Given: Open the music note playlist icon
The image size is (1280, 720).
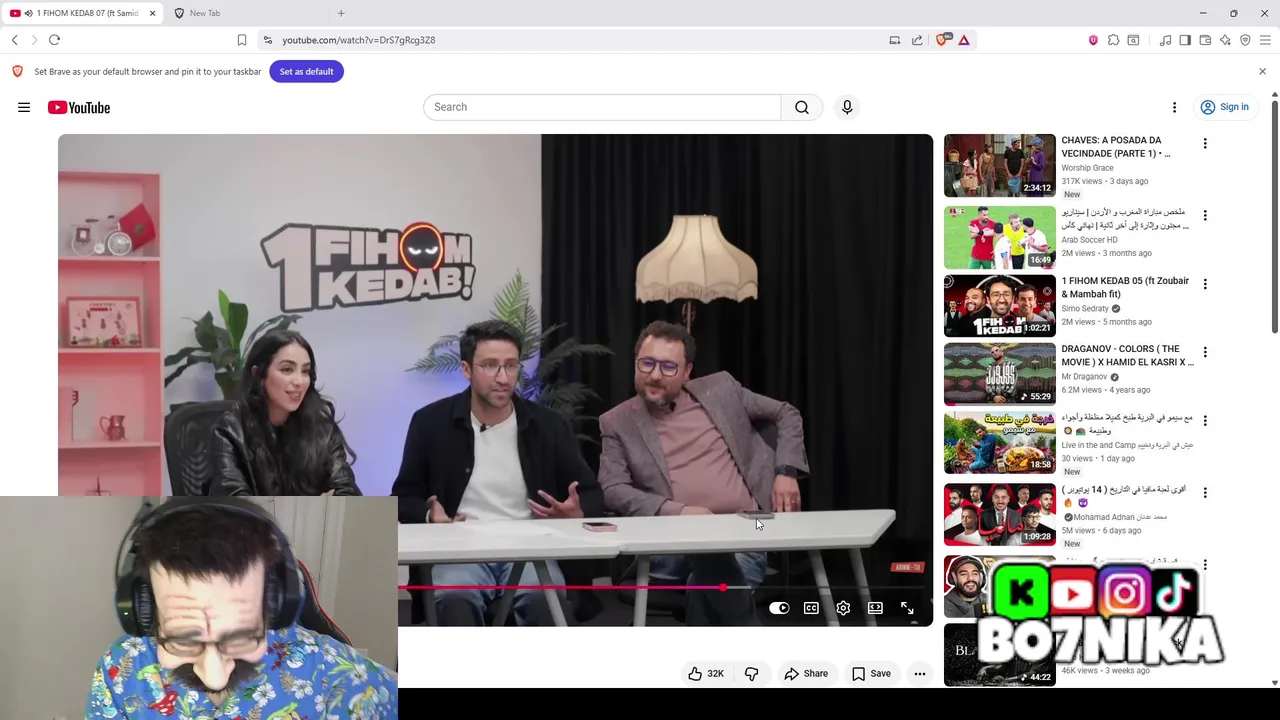Looking at the screenshot, I should pos(1166,40).
